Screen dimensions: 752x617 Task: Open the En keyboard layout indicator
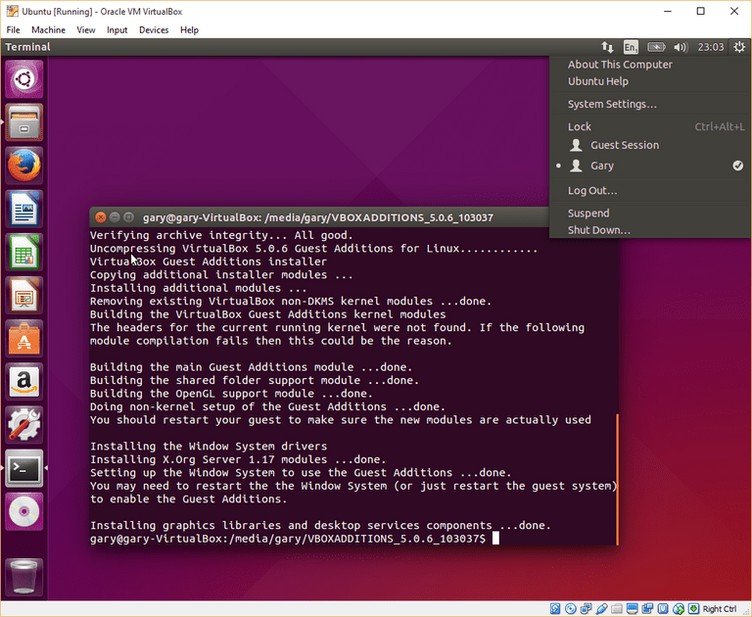click(x=631, y=47)
